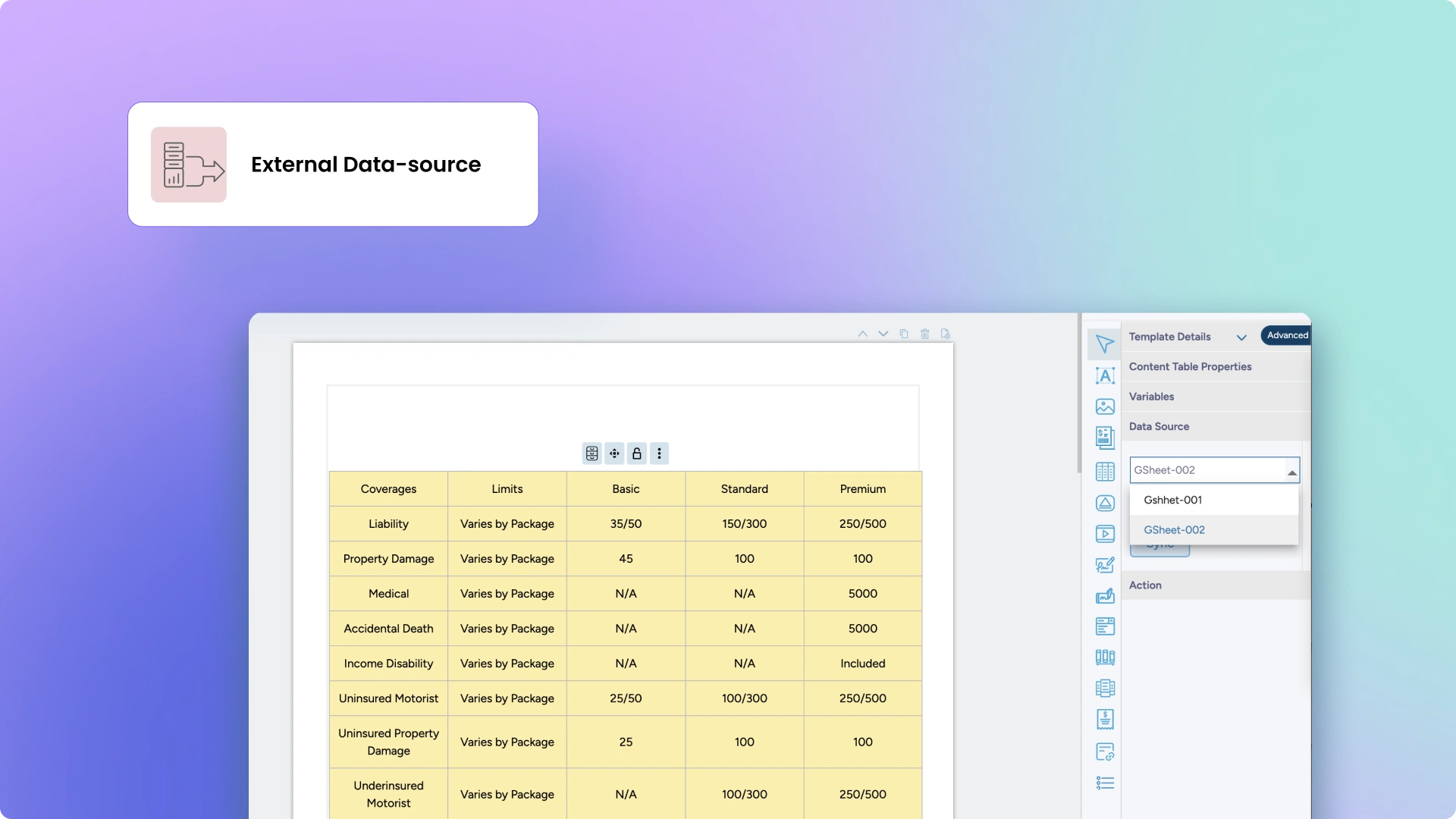Select the bulleted list tool

pos(1105,783)
